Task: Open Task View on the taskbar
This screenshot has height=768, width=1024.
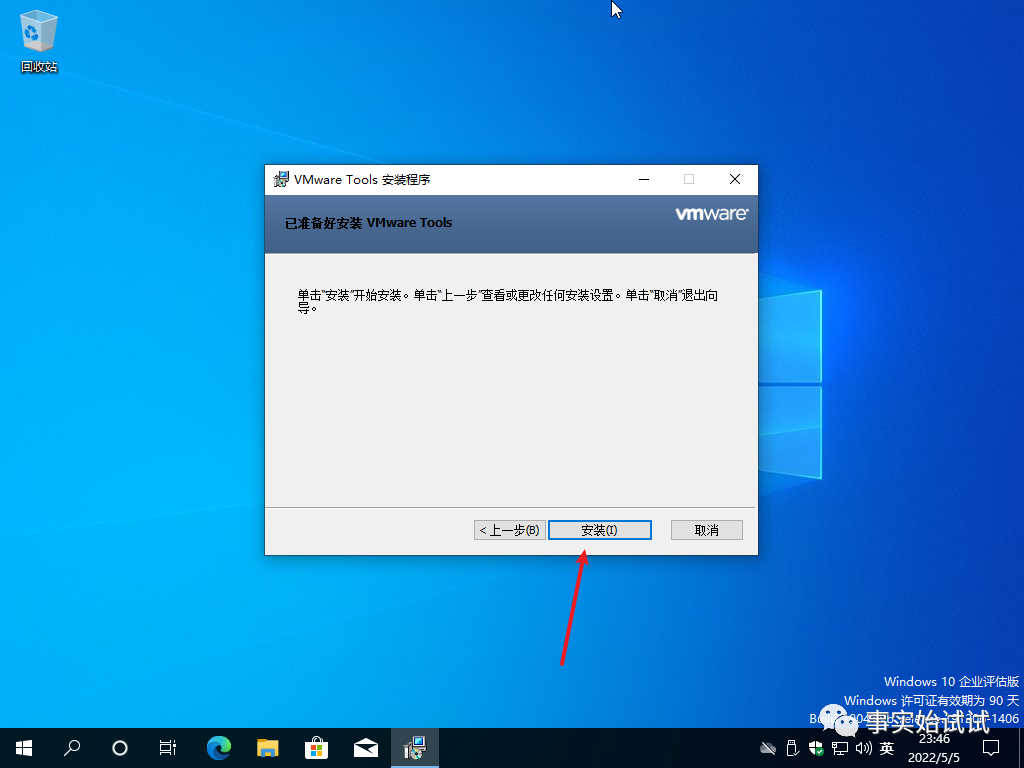Action: coord(168,748)
